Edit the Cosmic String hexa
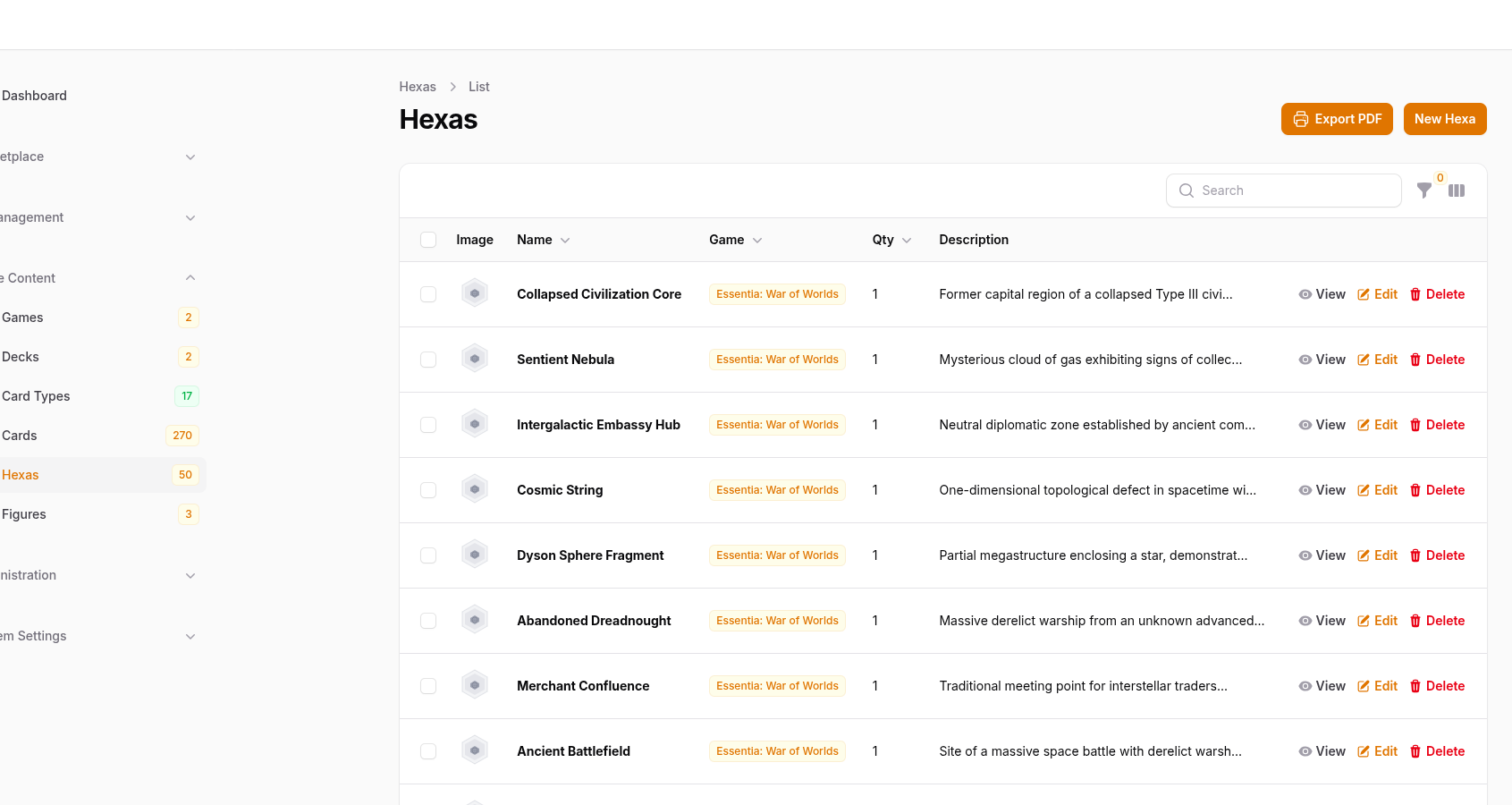1512x805 pixels. [1377, 490]
